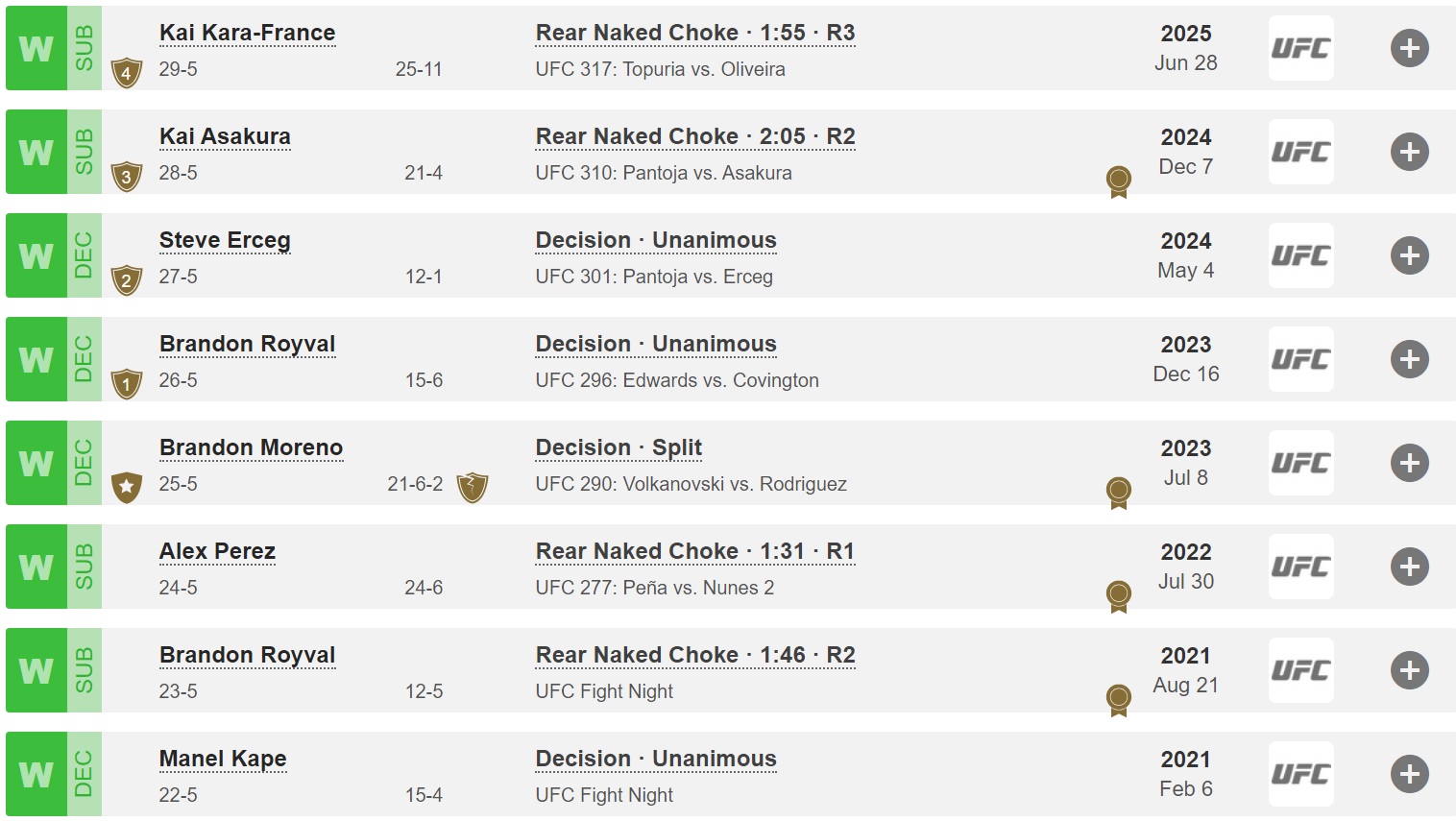
Task: Click rank 4 shield badge beside Kara-France
Action: point(127,72)
